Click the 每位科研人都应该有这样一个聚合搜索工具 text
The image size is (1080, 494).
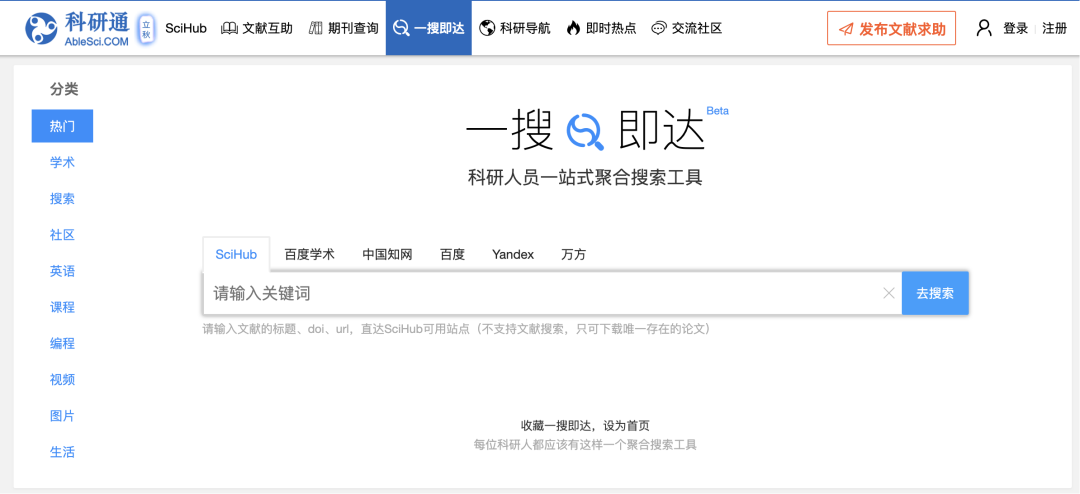click(585, 445)
